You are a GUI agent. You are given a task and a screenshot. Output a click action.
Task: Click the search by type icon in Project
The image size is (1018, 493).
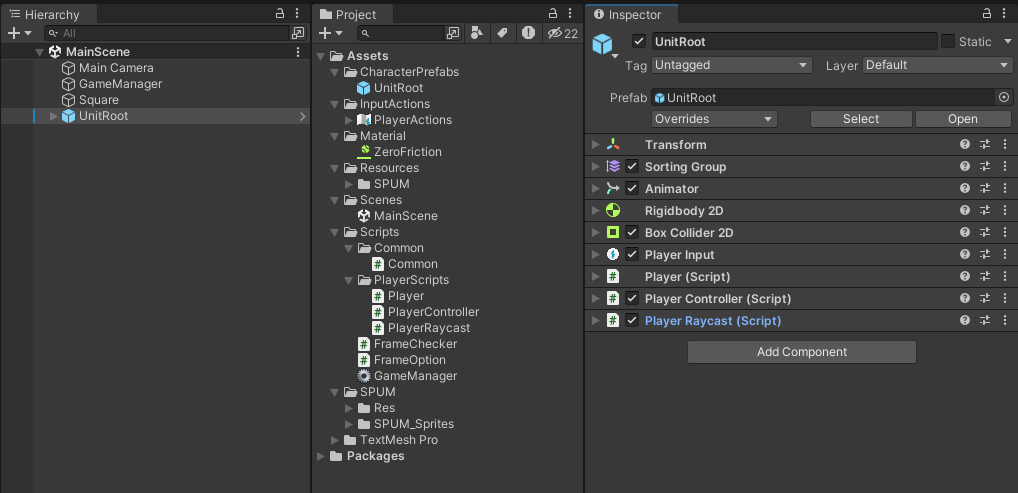[477, 33]
